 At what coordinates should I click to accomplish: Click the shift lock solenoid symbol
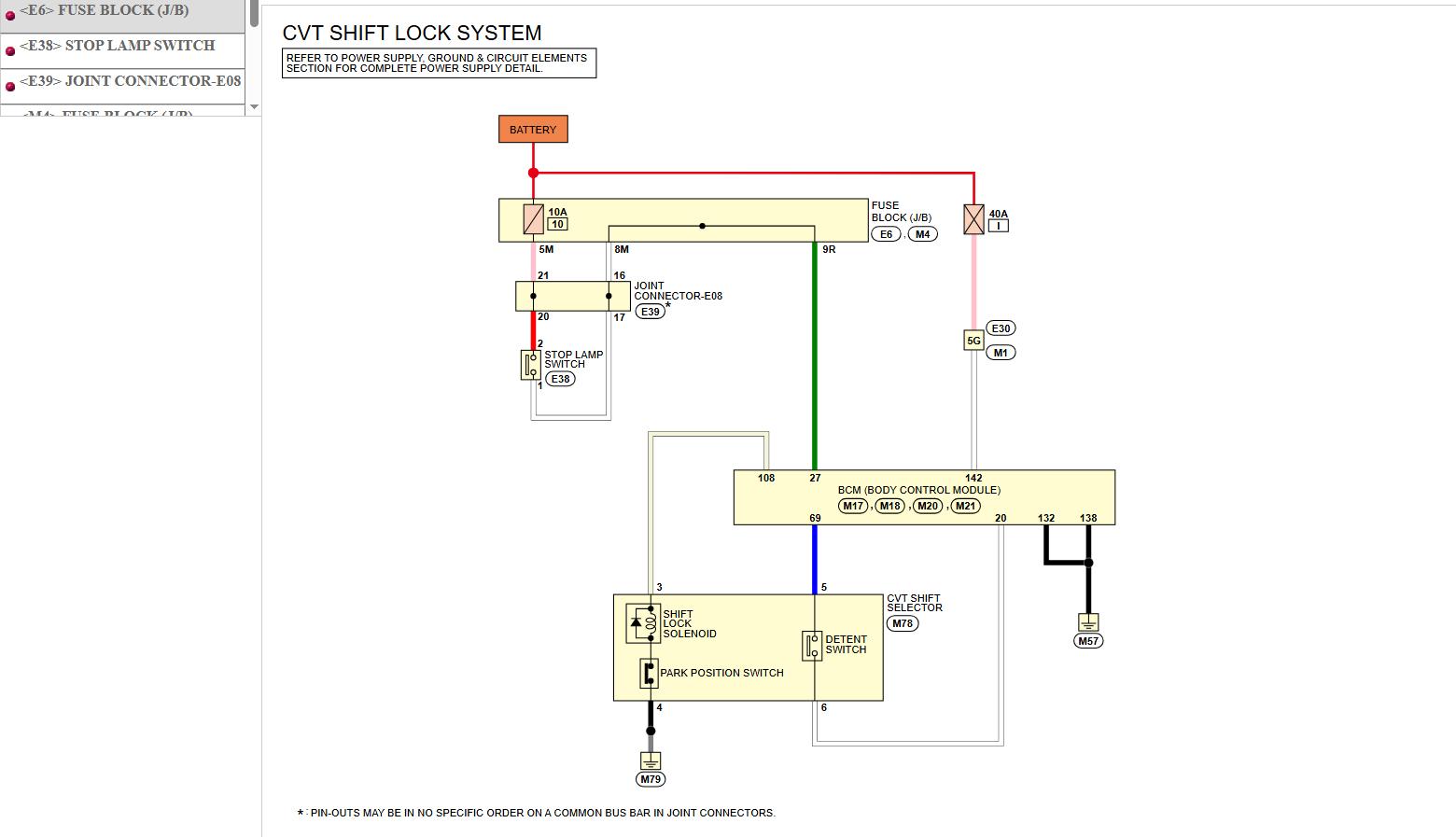(643, 623)
